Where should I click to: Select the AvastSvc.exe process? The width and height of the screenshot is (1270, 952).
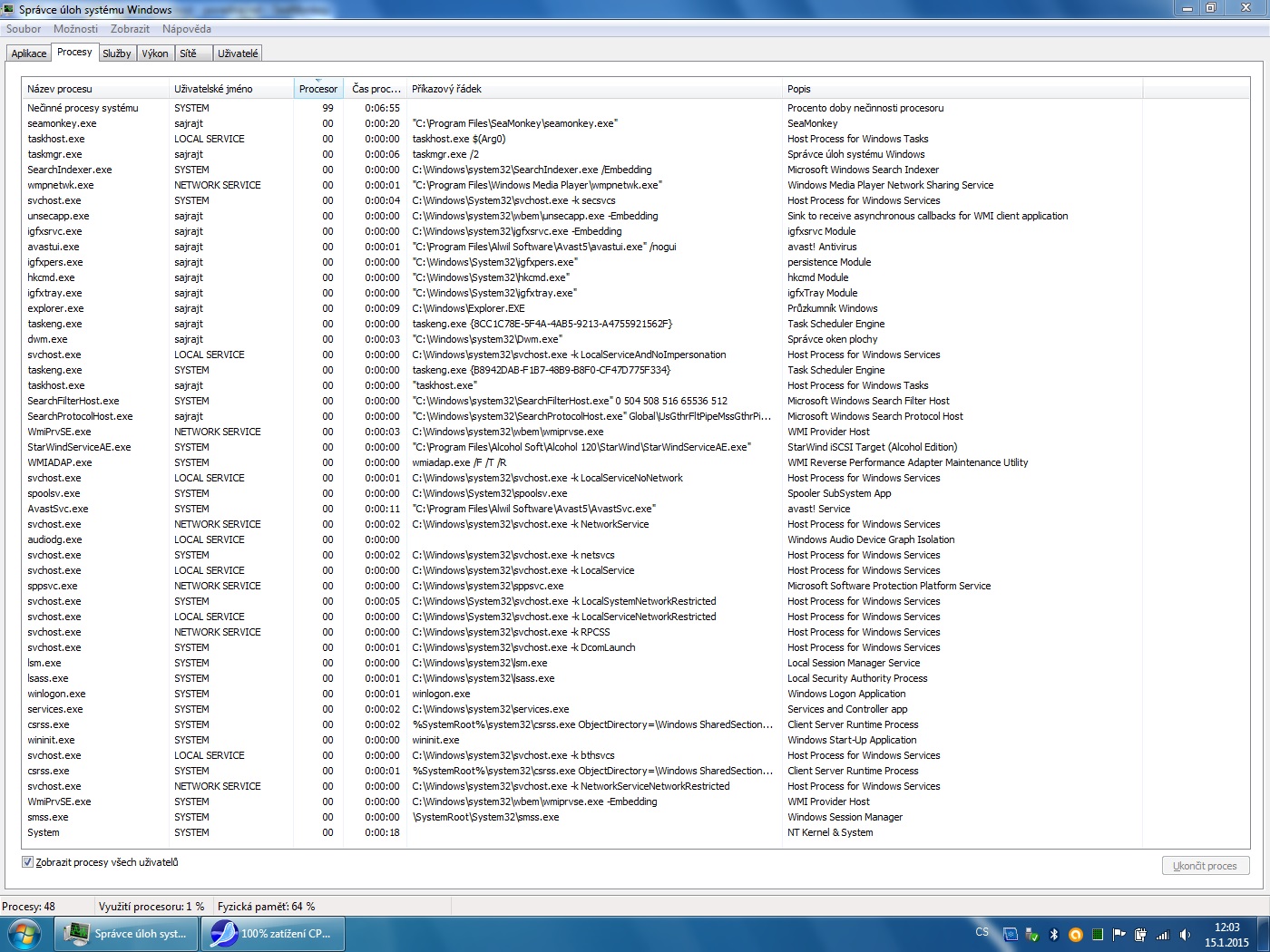[x=635, y=509]
